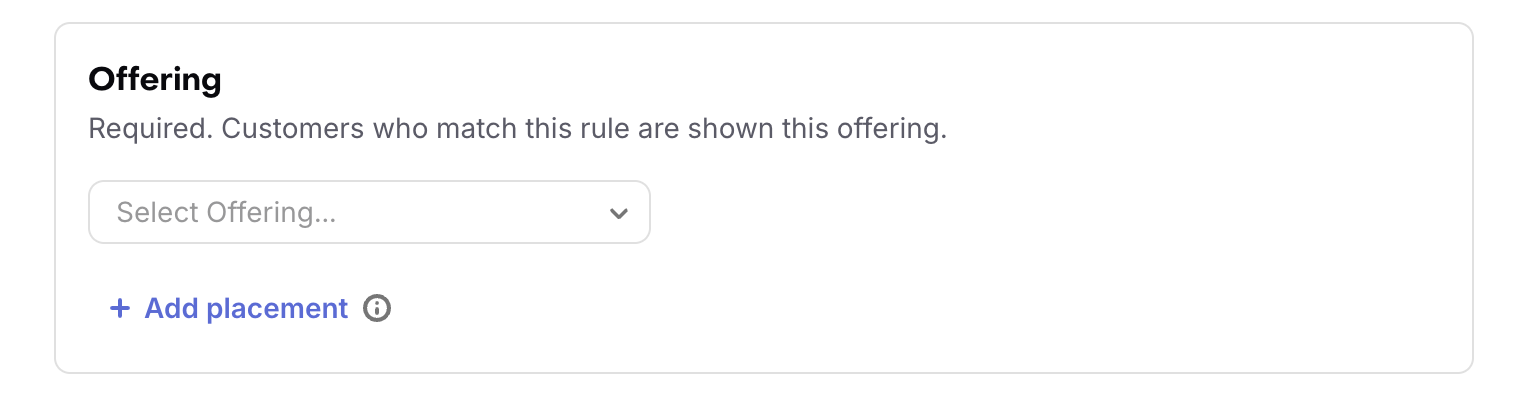Show placement help via circled i icon
1526x404 pixels.
[x=377, y=309]
